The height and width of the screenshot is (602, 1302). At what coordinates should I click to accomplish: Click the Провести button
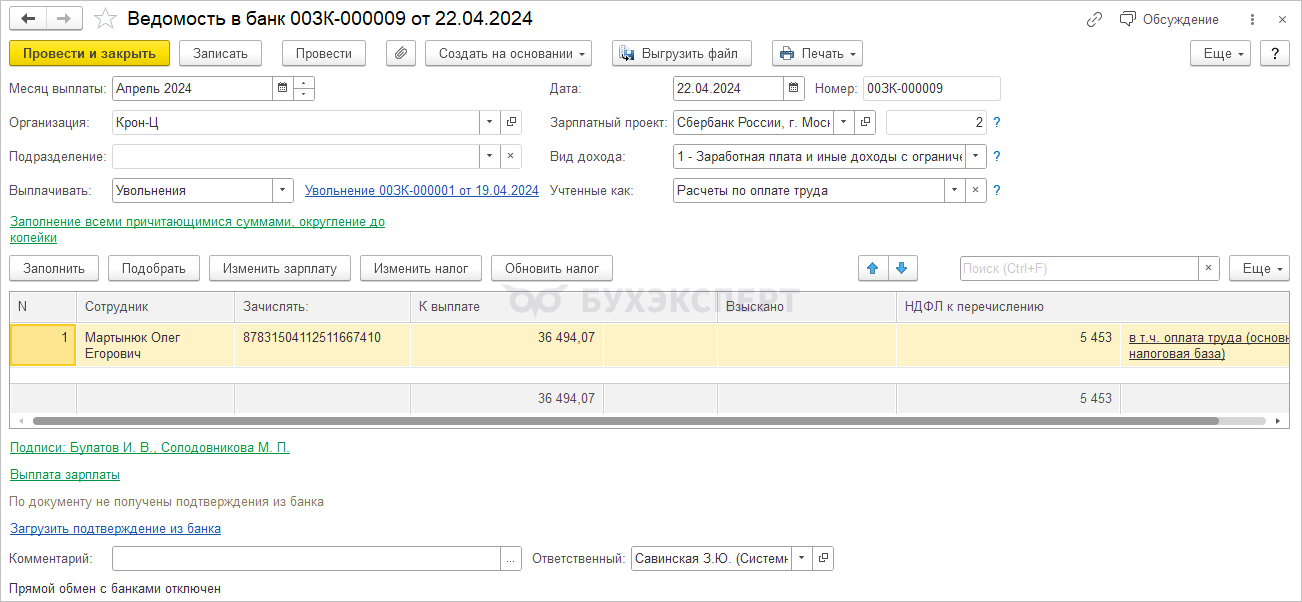coord(324,53)
